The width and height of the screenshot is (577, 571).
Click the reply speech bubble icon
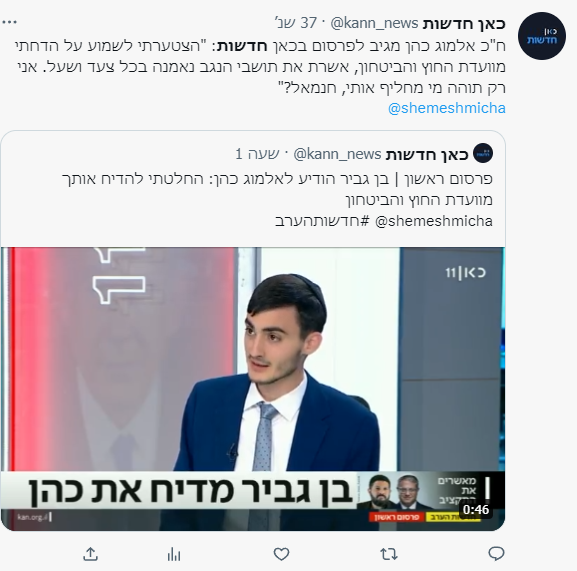496,554
